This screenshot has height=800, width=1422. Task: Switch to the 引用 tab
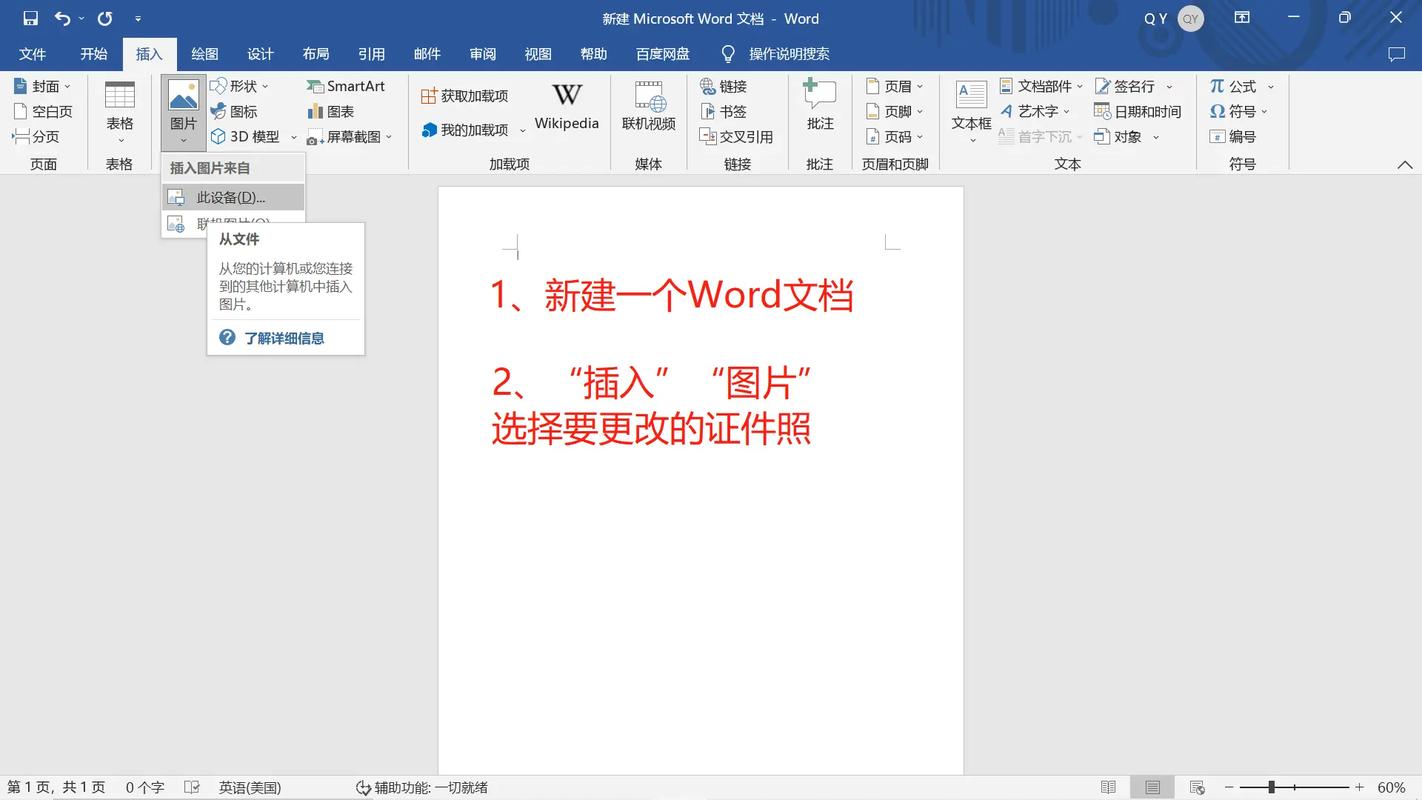[372, 54]
